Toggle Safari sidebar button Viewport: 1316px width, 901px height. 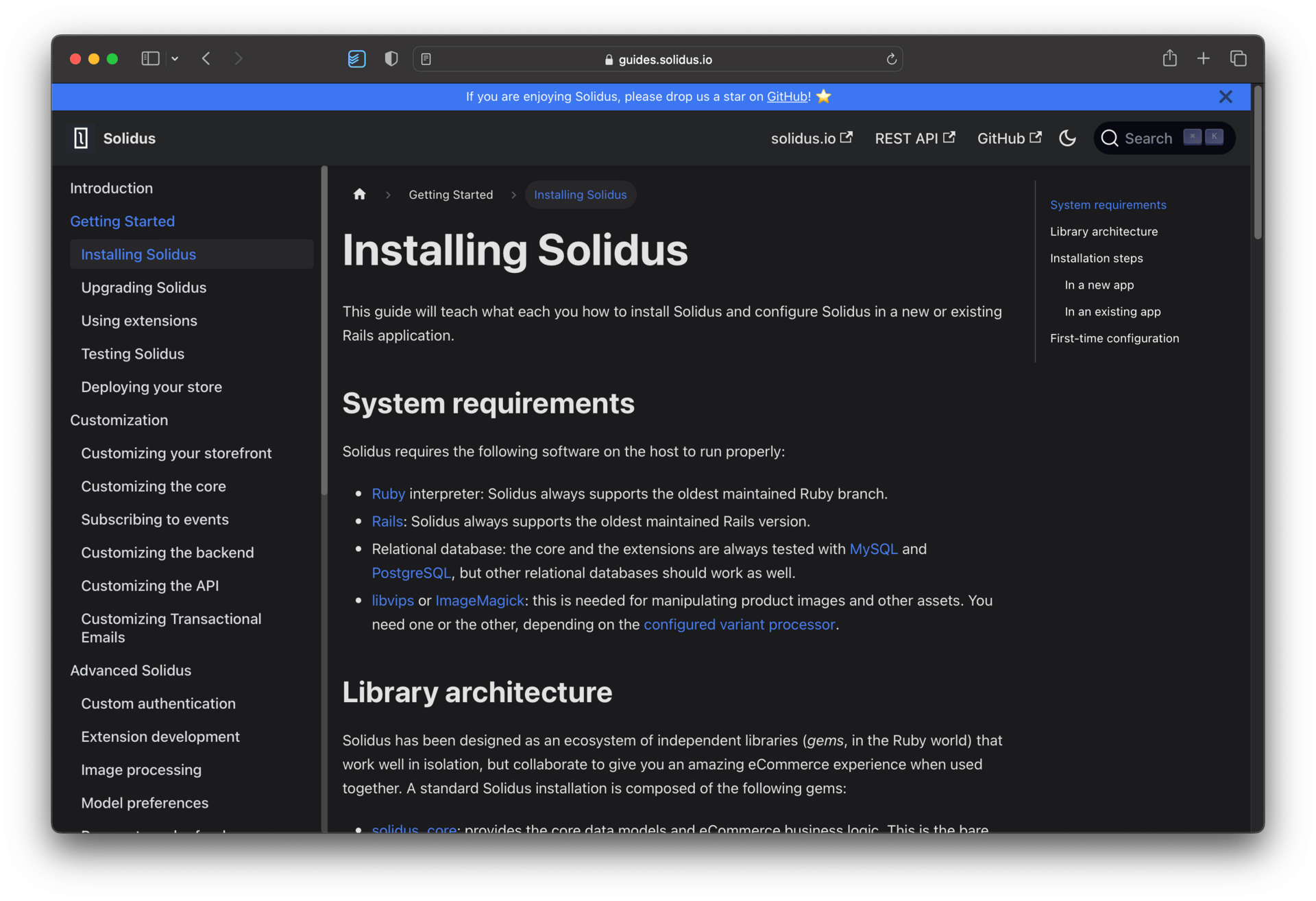click(150, 59)
